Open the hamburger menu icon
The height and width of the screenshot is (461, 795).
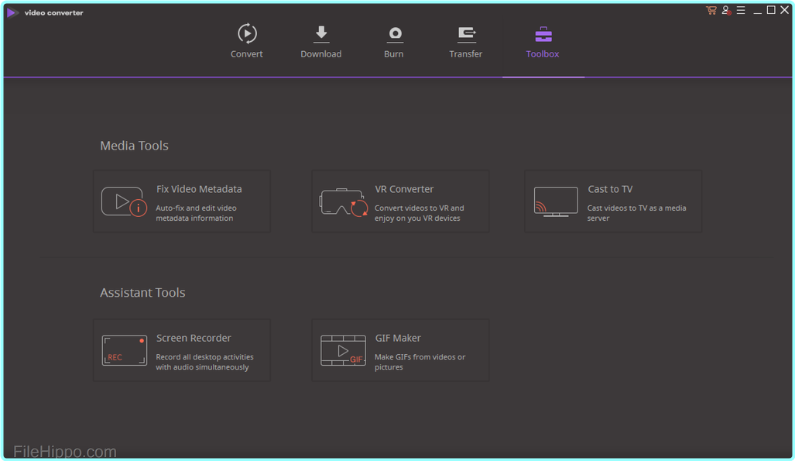coord(741,10)
